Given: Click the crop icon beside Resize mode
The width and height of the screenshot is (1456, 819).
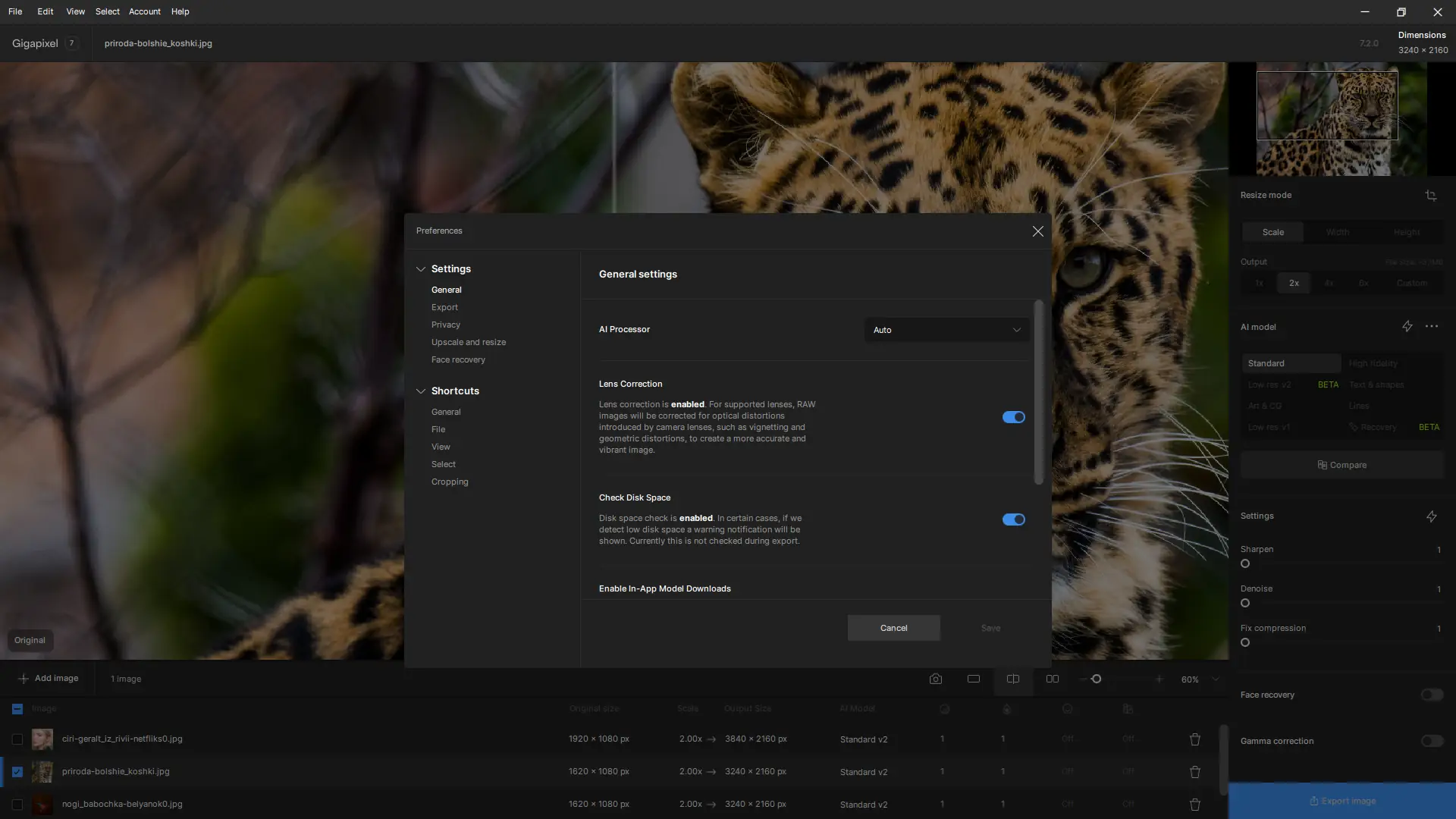Looking at the screenshot, I should pyautogui.click(x=1431, y=196).
